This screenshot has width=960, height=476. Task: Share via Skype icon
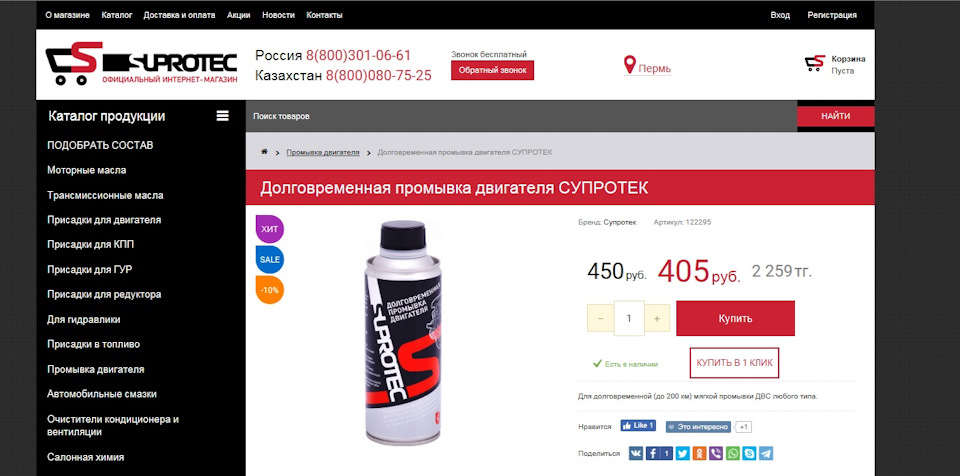point(749,453)
